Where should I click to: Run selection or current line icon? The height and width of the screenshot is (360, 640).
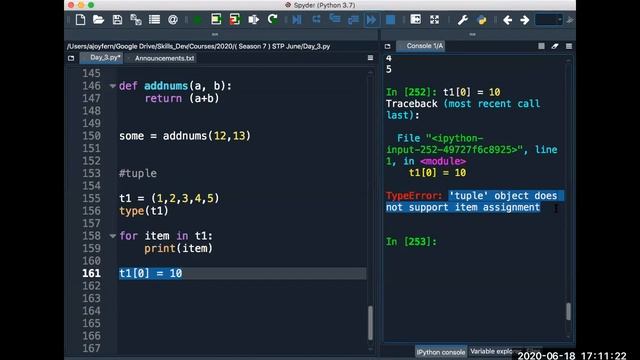pyautogui.click(x=253, y=20)
